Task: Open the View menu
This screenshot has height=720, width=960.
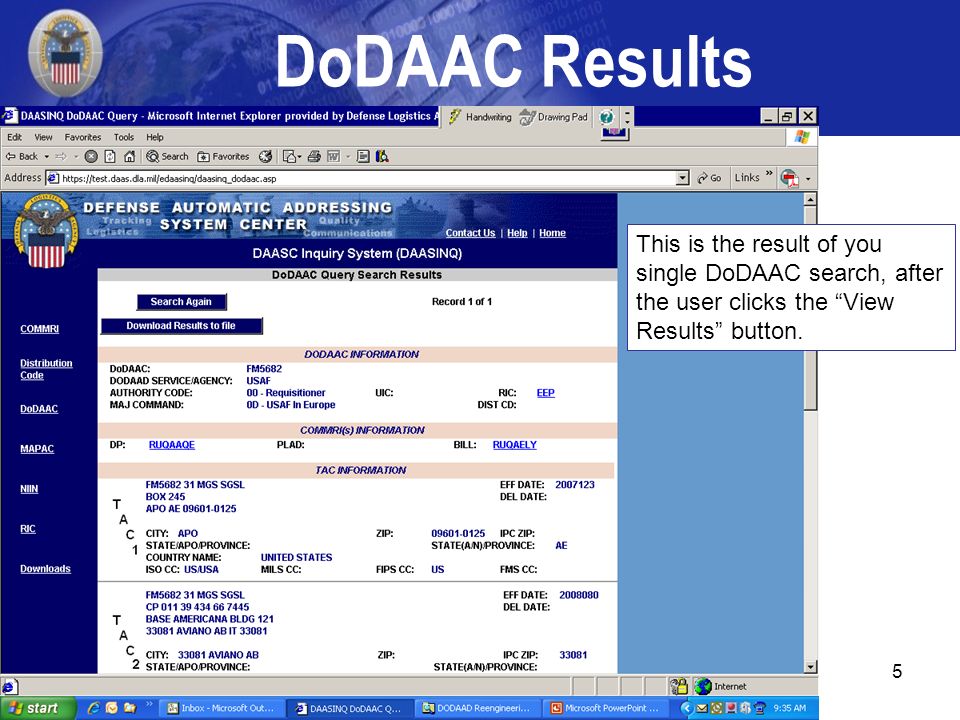Action: coord(43,137)
